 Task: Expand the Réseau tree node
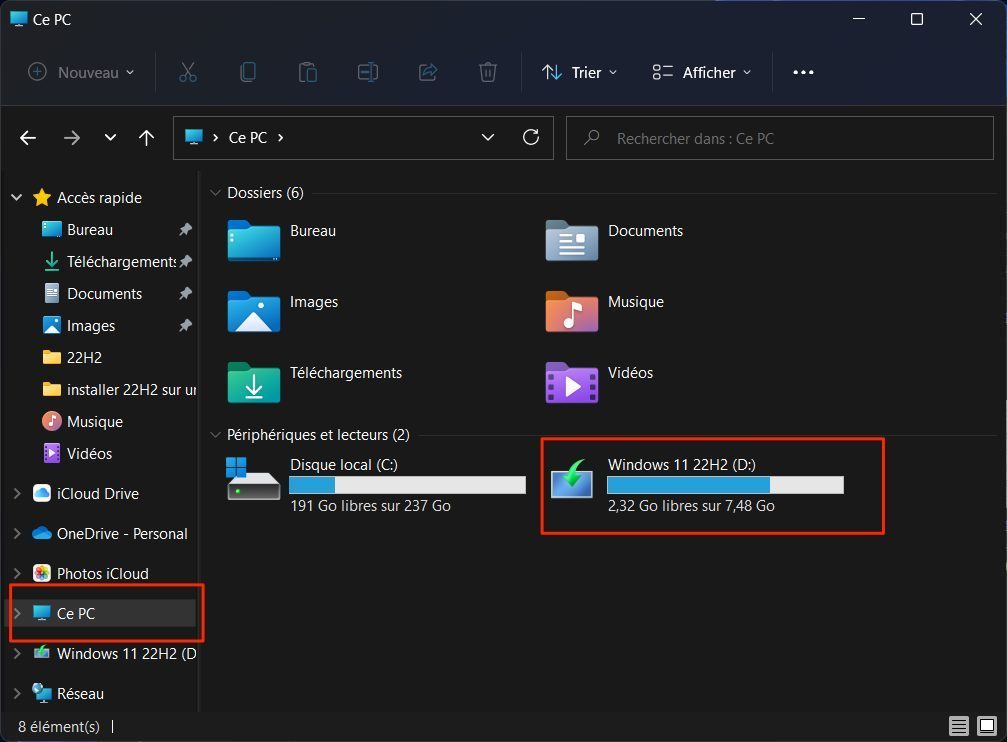(x=17, y=693)
